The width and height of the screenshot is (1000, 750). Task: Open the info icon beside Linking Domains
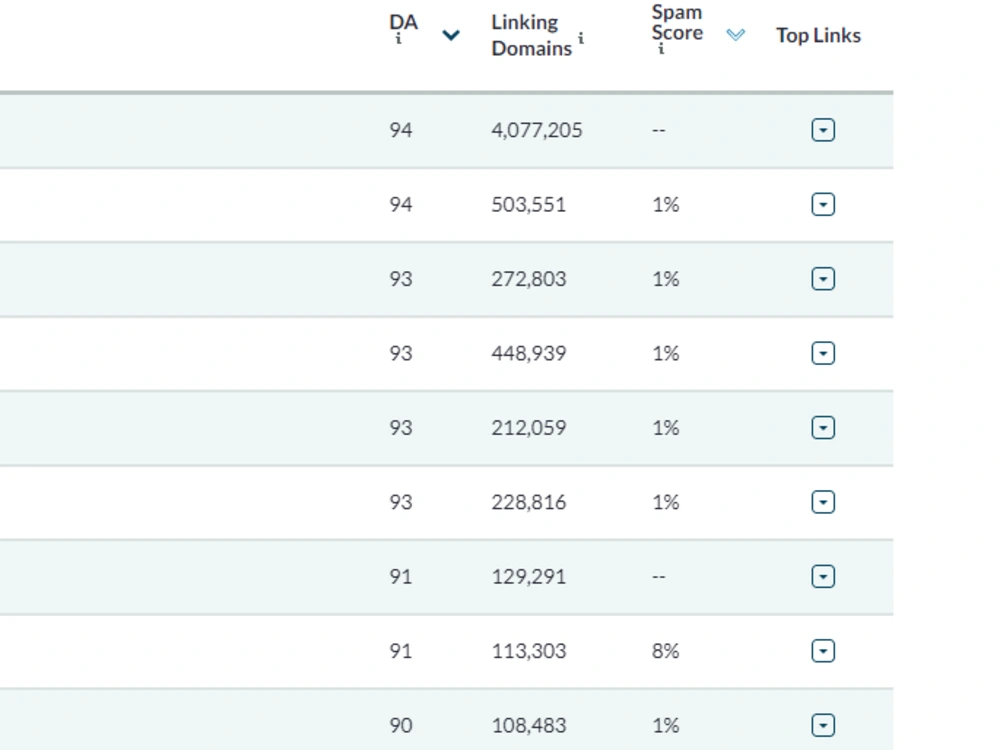[580, 38]
